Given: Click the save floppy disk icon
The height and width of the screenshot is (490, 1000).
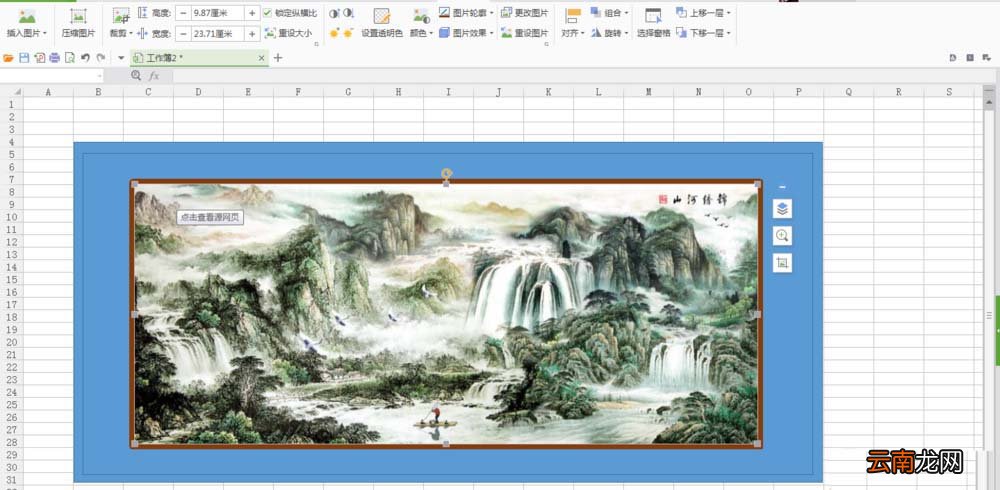Looking at the screenshot, I should click(x=24, y=58).
